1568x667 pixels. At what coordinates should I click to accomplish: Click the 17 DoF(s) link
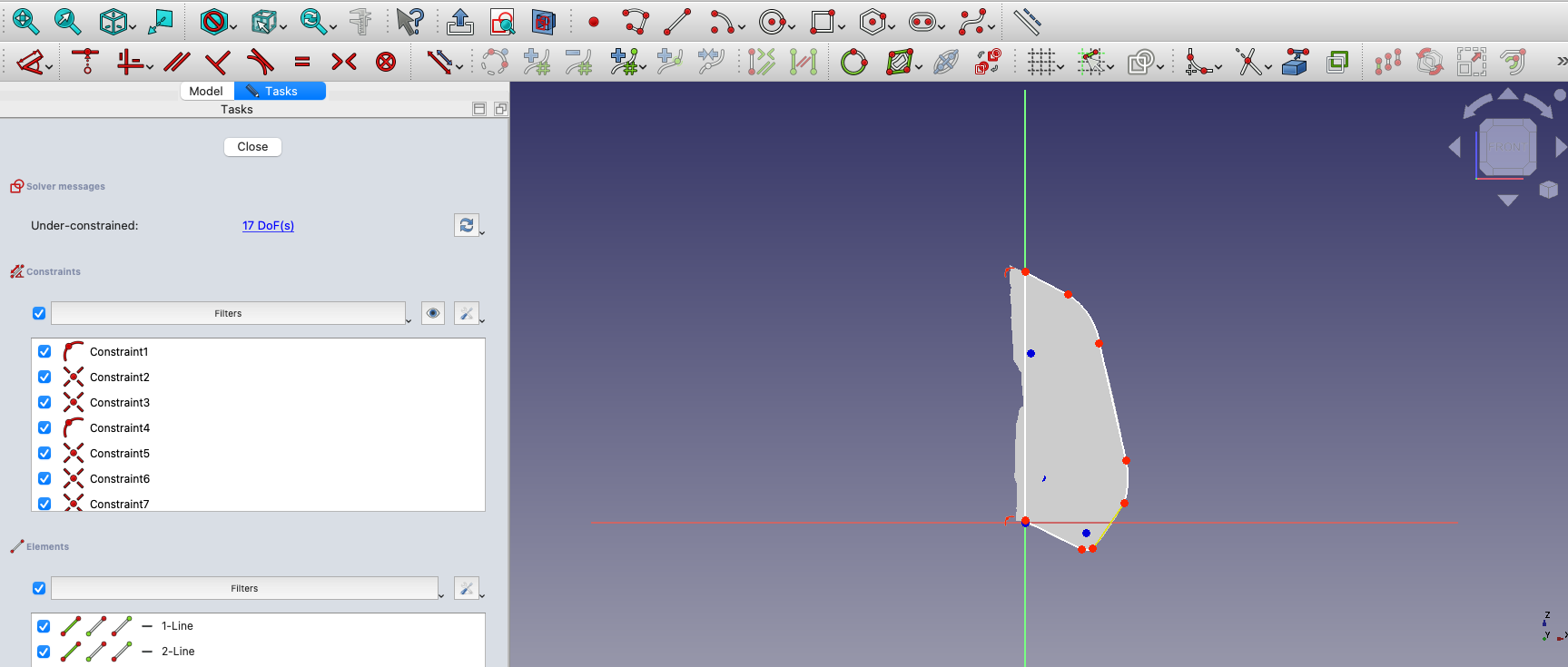268,226
